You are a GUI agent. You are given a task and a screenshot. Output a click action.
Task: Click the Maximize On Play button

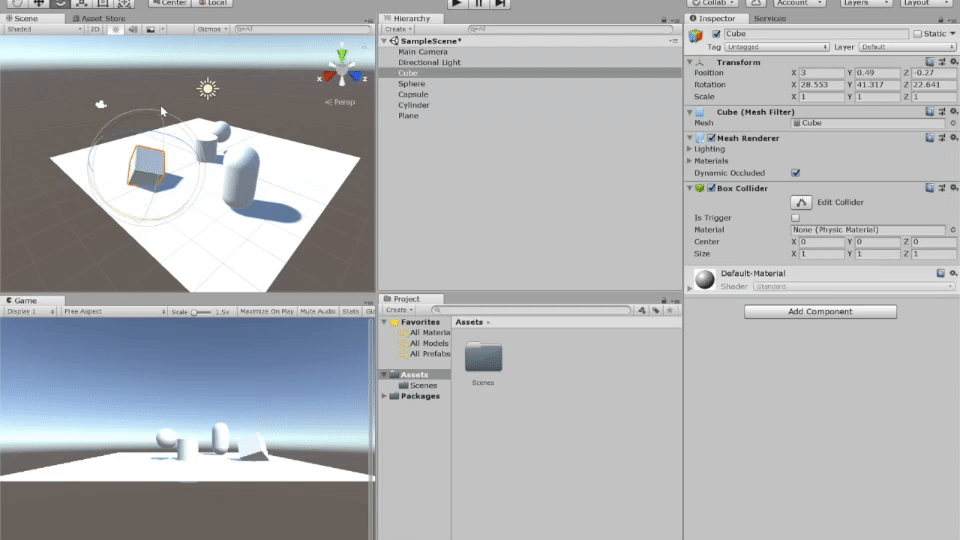(267, 312)
